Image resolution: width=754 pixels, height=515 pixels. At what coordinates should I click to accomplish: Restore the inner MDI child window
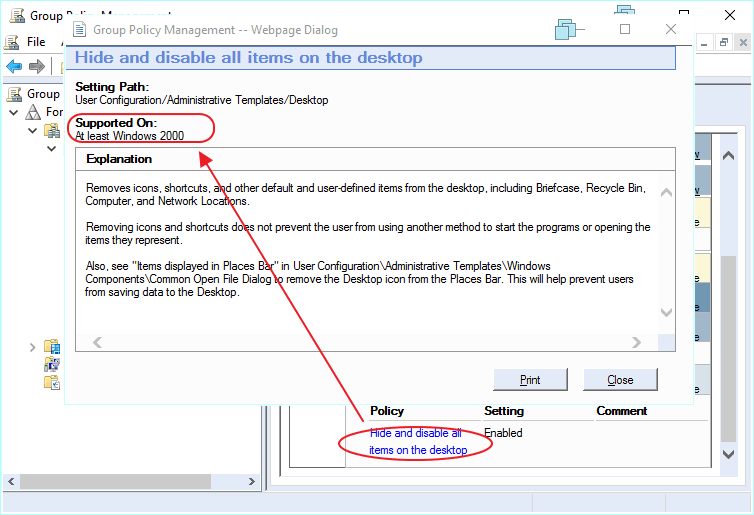click(x=724, y=43)
